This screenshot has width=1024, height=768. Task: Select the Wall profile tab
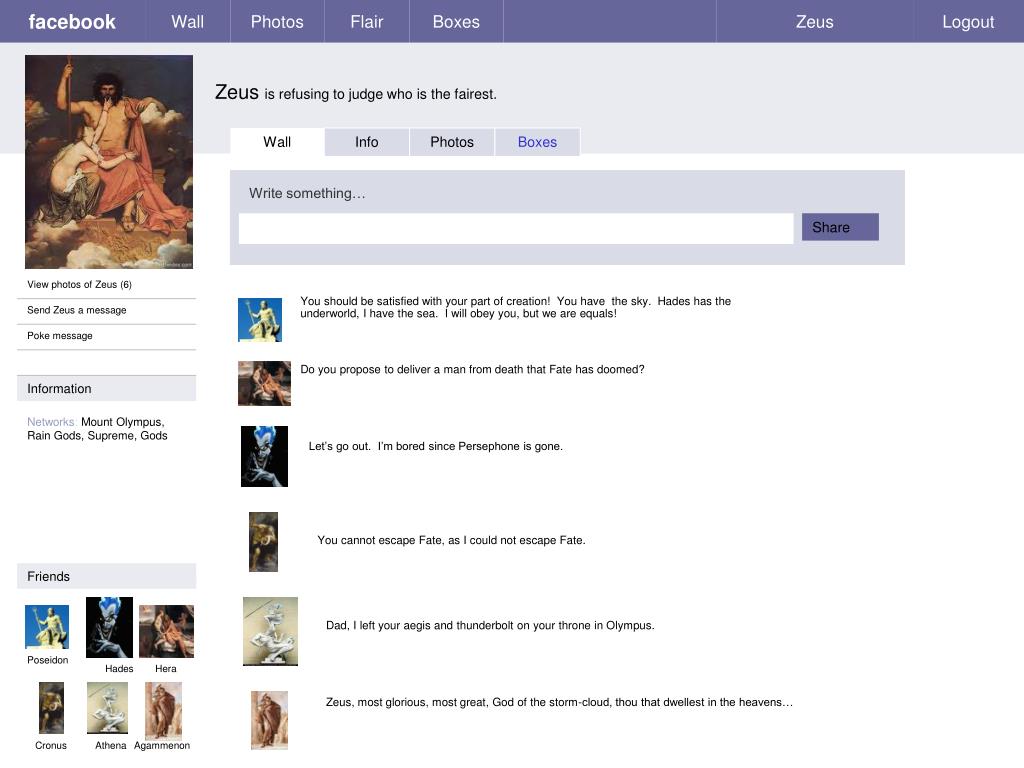point(277,142)
